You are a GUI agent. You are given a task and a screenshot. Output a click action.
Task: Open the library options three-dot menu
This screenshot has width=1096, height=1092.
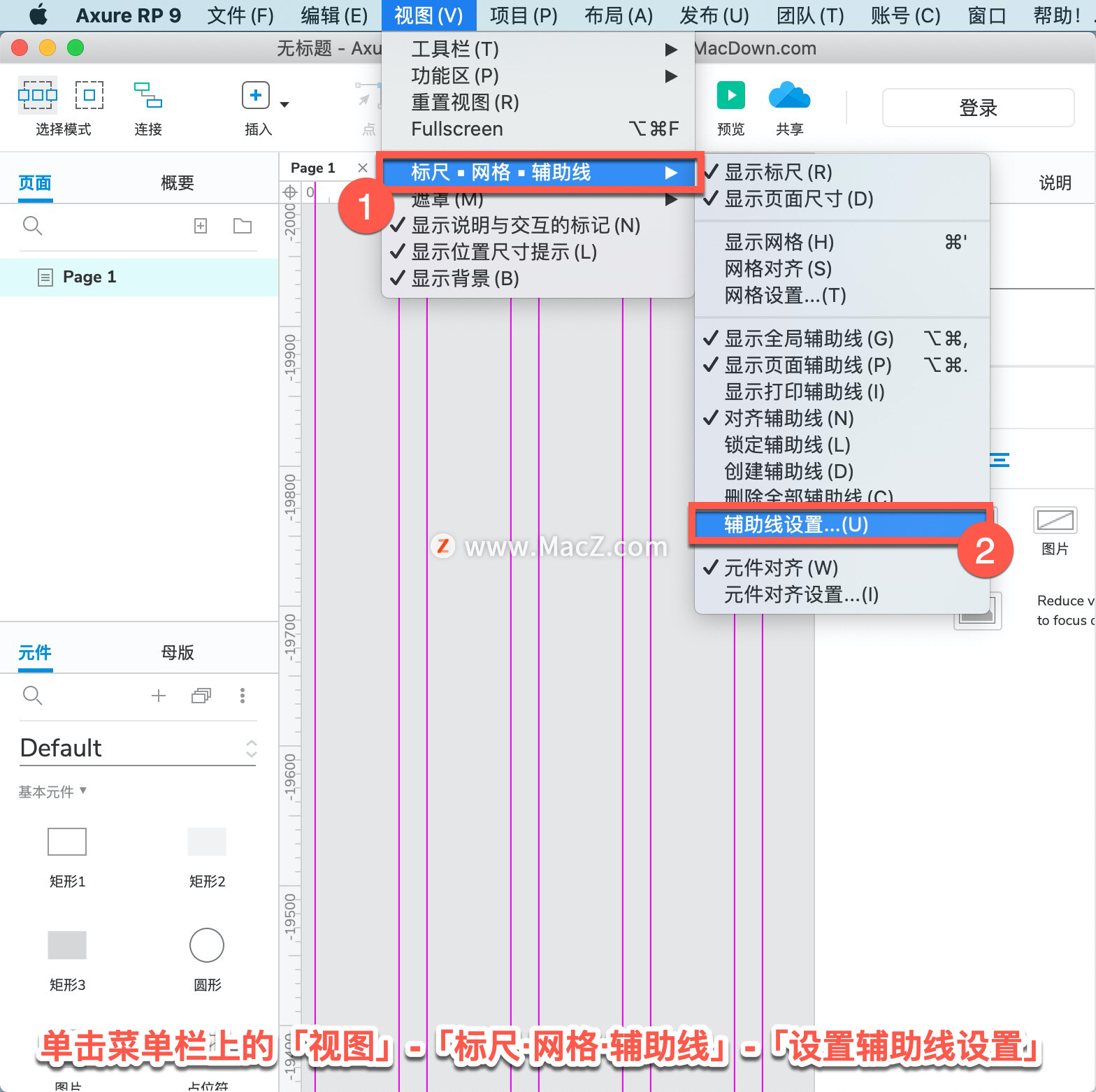[243, 695]
